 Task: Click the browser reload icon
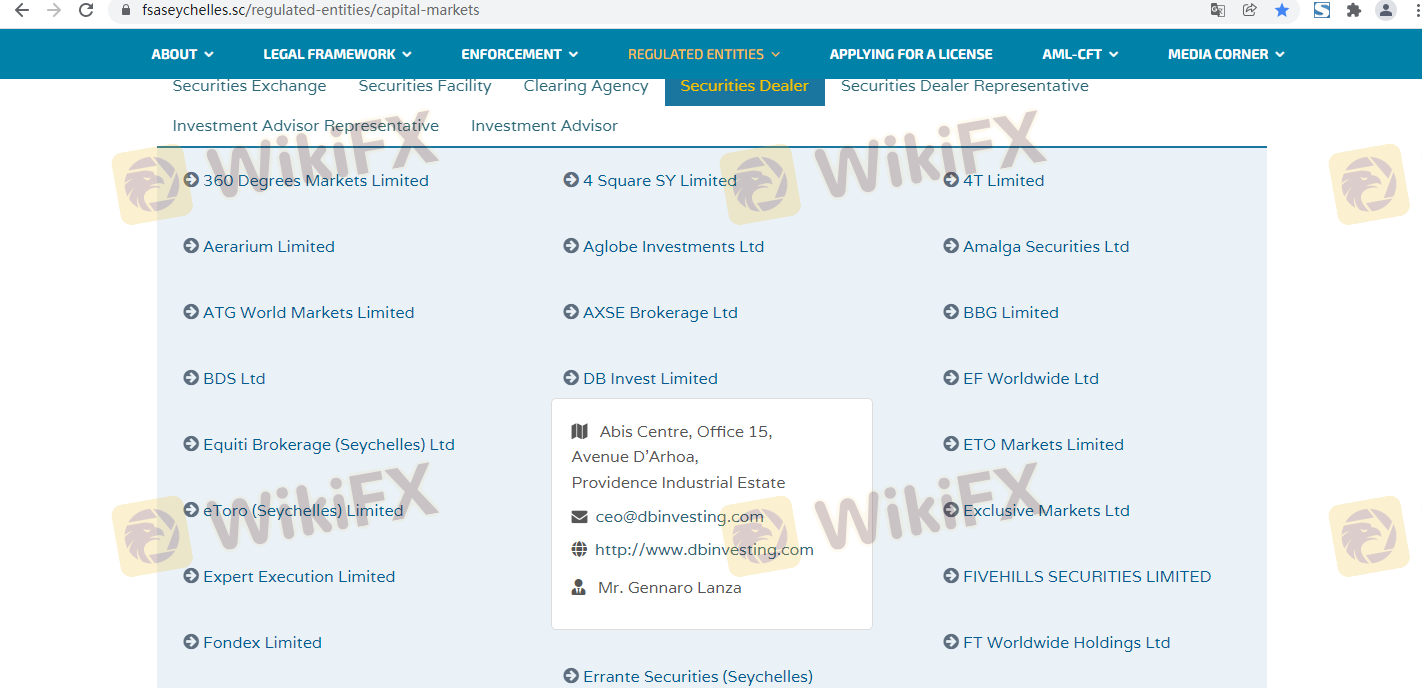86,10
